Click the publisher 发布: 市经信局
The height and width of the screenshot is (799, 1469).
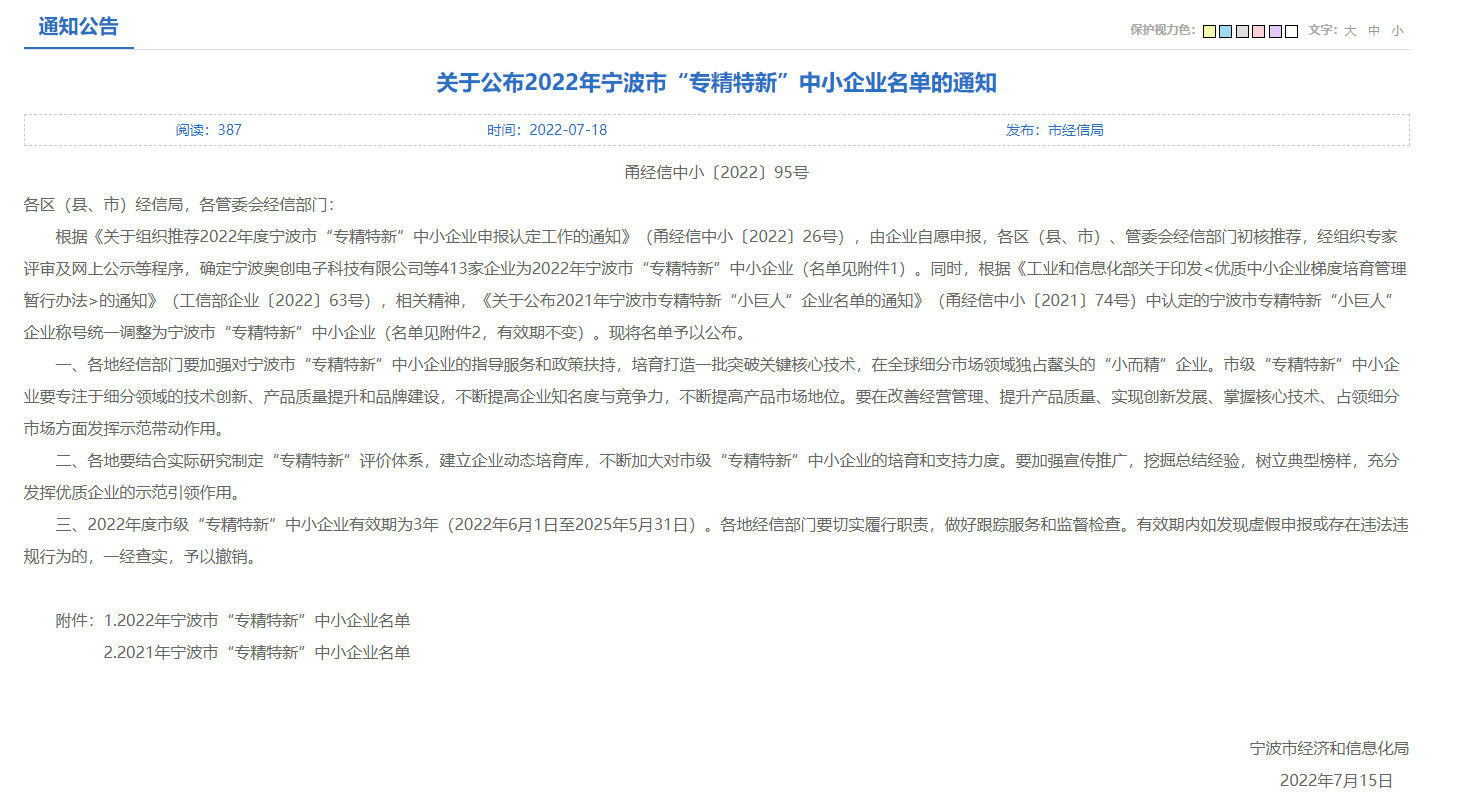[1054, 130]
